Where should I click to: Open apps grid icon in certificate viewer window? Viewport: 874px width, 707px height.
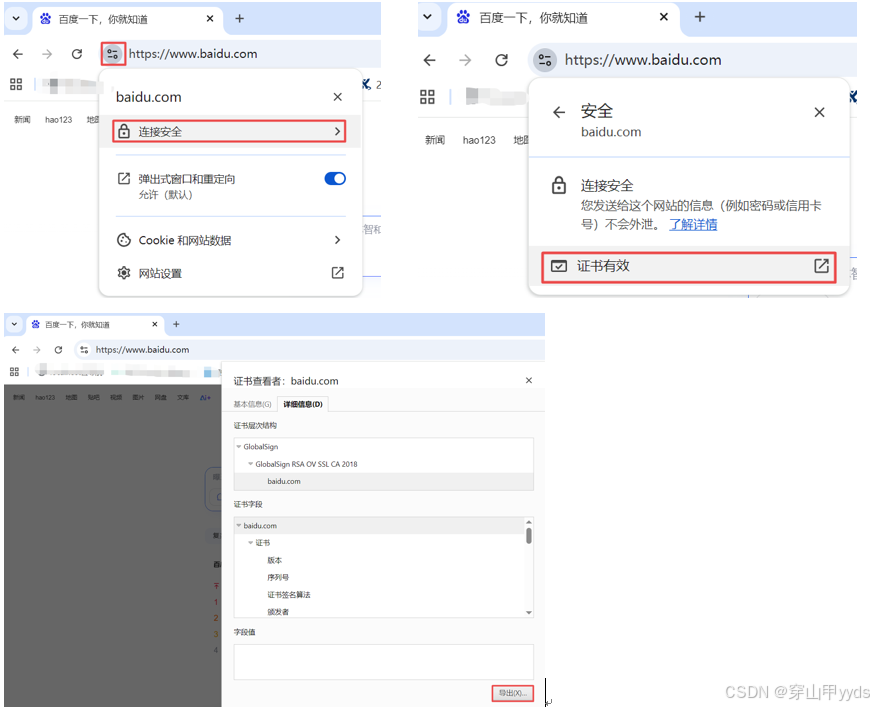14,371
